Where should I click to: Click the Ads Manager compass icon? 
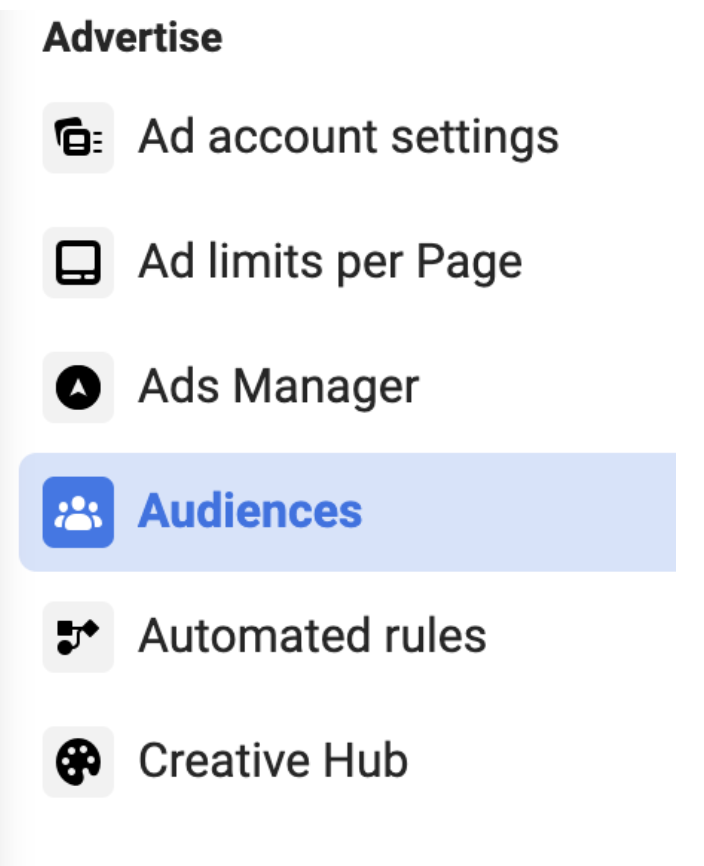(x=78, y=387)
